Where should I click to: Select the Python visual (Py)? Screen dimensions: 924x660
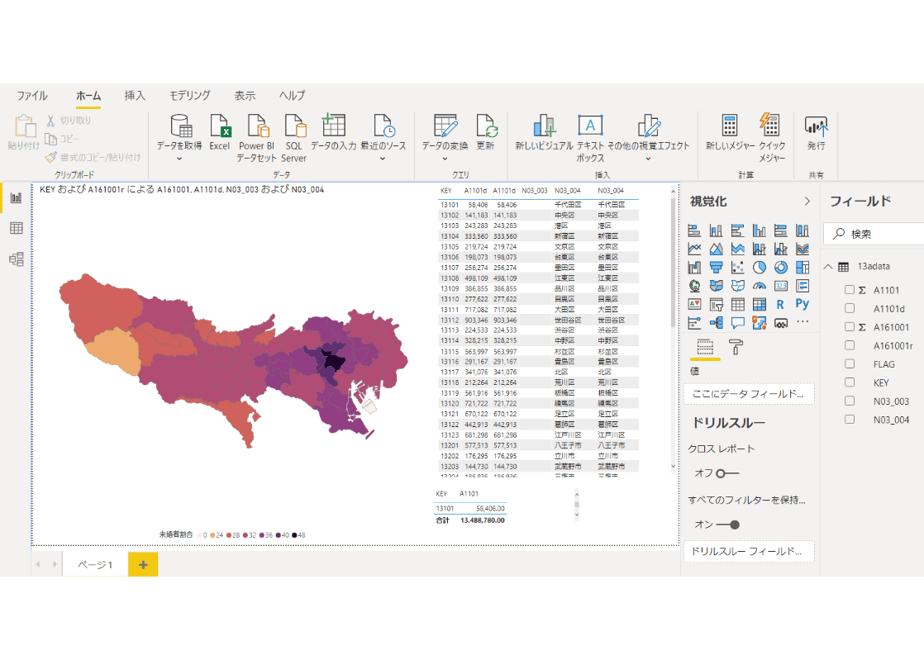coord(802,304)
